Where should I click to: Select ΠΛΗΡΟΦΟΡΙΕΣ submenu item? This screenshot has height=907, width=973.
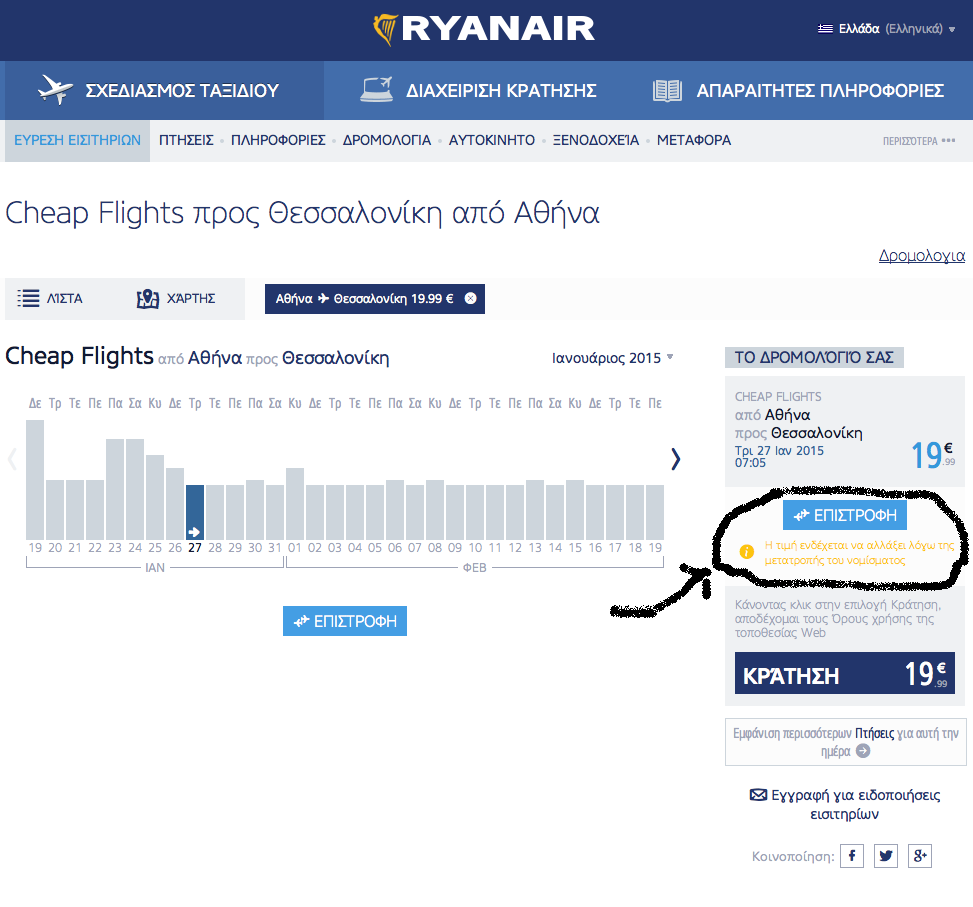(278, 141)
